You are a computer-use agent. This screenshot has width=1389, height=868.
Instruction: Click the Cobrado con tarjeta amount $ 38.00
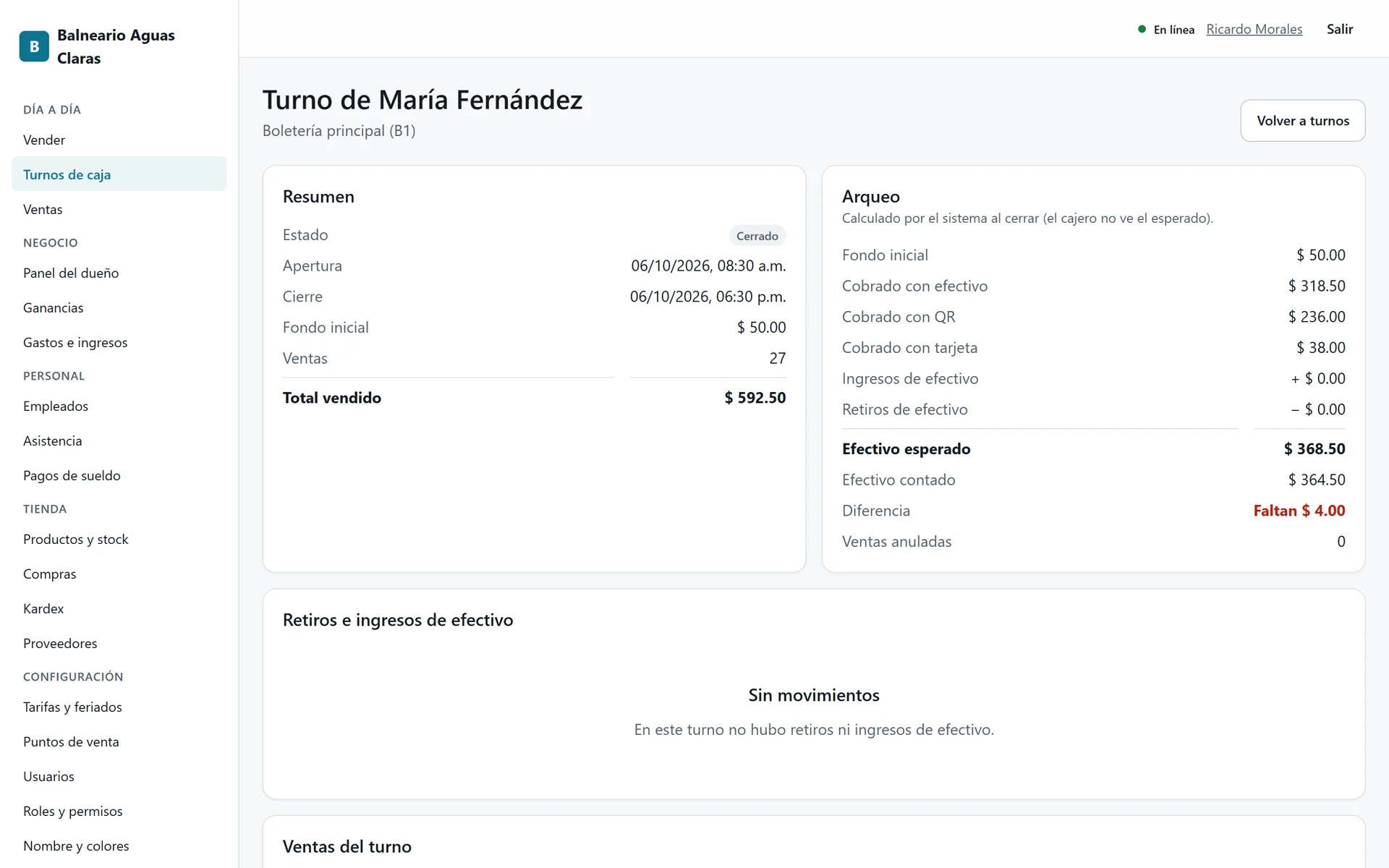(1320, 348)
